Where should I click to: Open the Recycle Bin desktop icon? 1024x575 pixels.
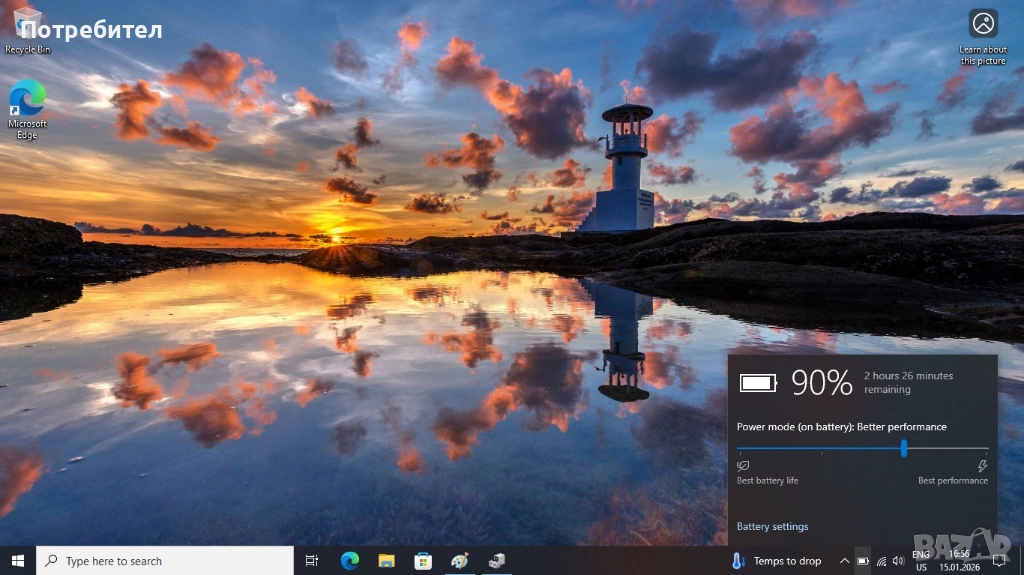[27, 28]
